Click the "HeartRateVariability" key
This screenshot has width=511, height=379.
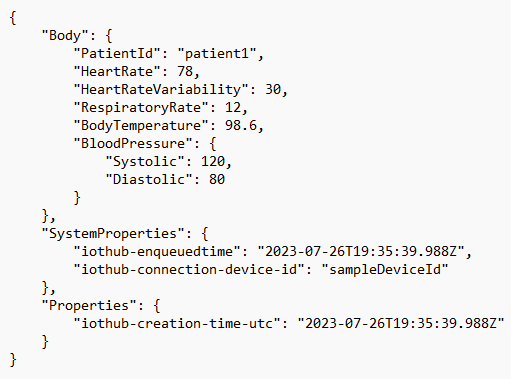coord(161,89)
